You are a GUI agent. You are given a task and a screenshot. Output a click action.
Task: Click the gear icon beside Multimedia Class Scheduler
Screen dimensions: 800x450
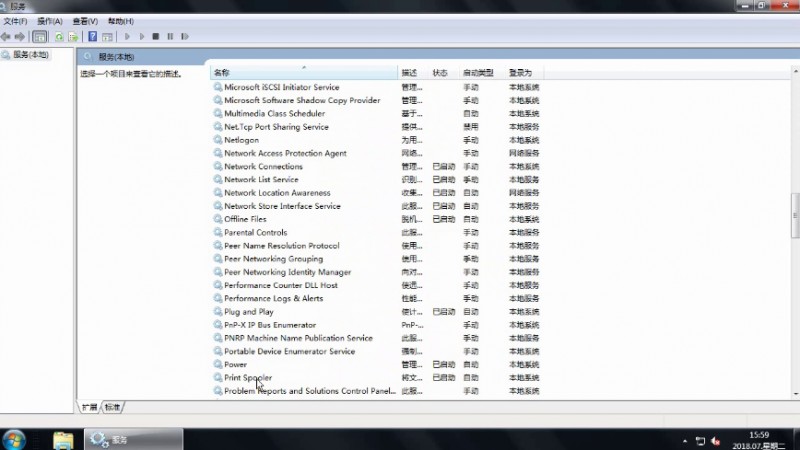tap(218, 113)
